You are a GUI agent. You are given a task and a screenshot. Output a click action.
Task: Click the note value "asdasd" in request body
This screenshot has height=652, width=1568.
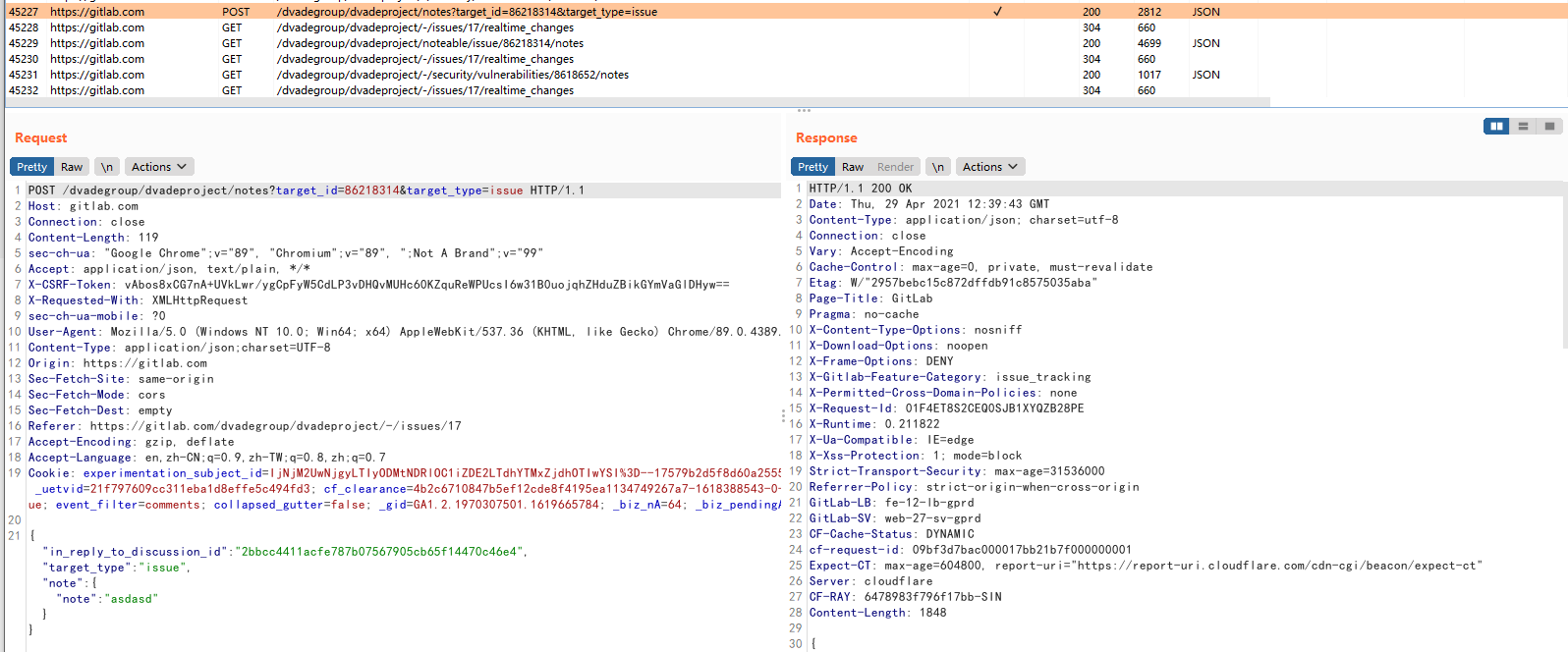(131, 599)
